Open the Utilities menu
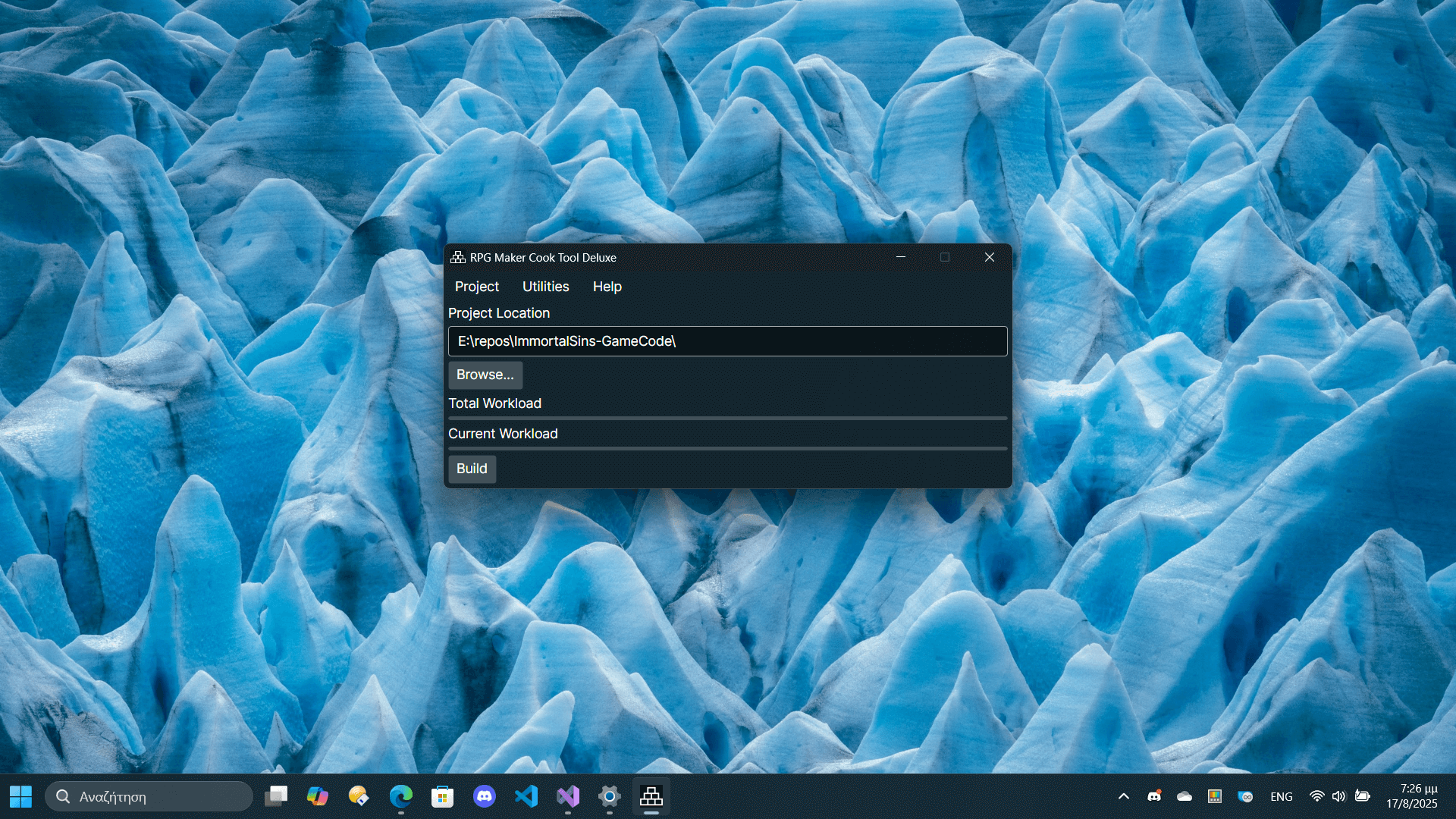The height and width of the screenshot is (819, 1456). tap(545, 287)
